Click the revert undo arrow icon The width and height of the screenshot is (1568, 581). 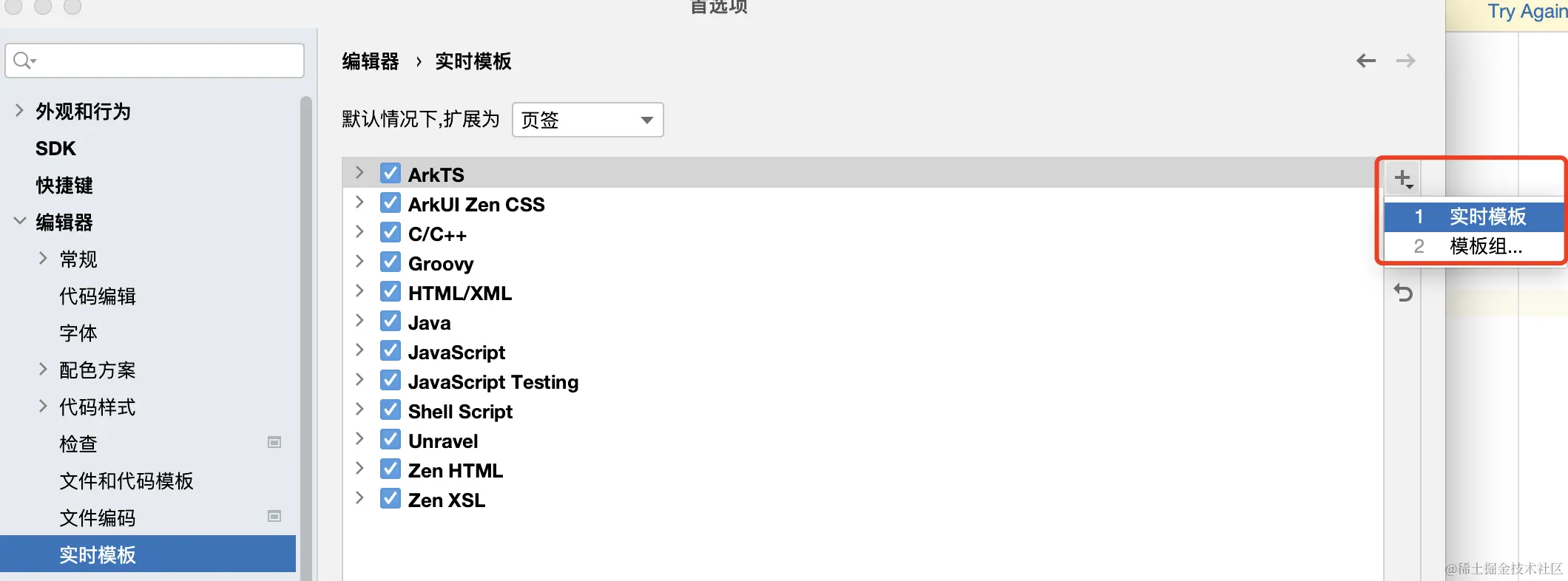tap(1403, 293)
